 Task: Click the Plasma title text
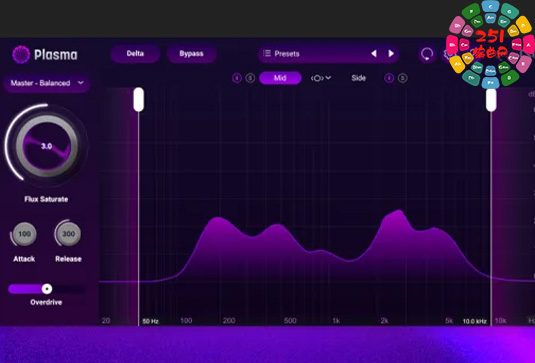[56, 55]
